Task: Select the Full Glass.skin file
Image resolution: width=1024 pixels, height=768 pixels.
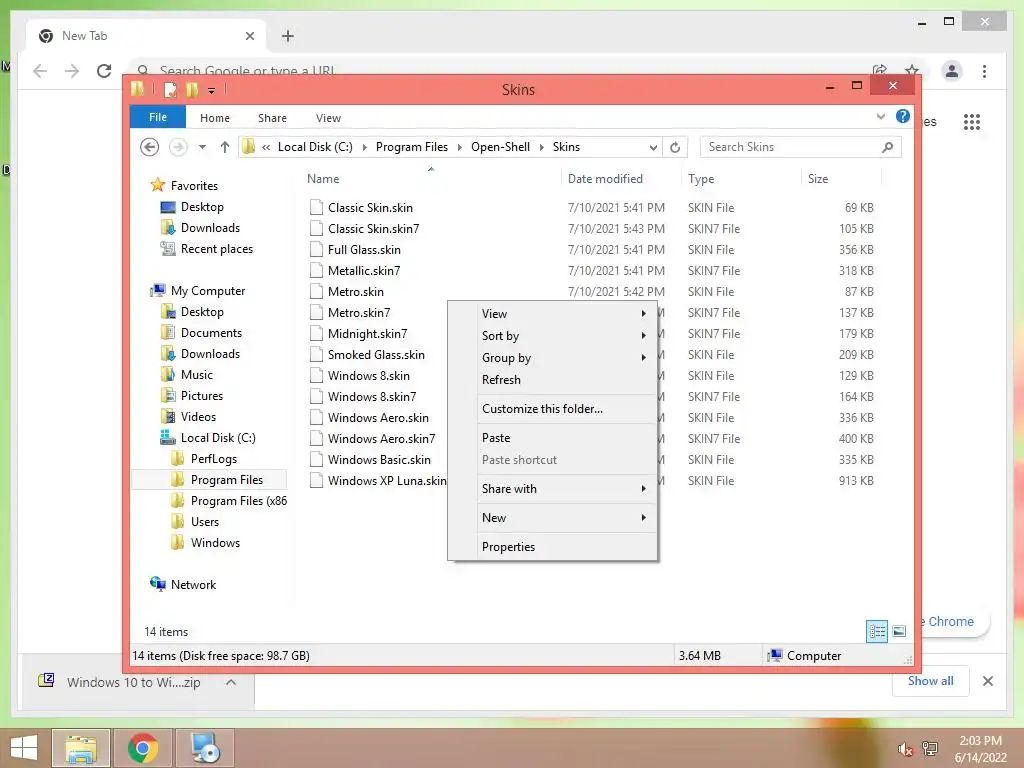Action: click(x=364, y=249)
